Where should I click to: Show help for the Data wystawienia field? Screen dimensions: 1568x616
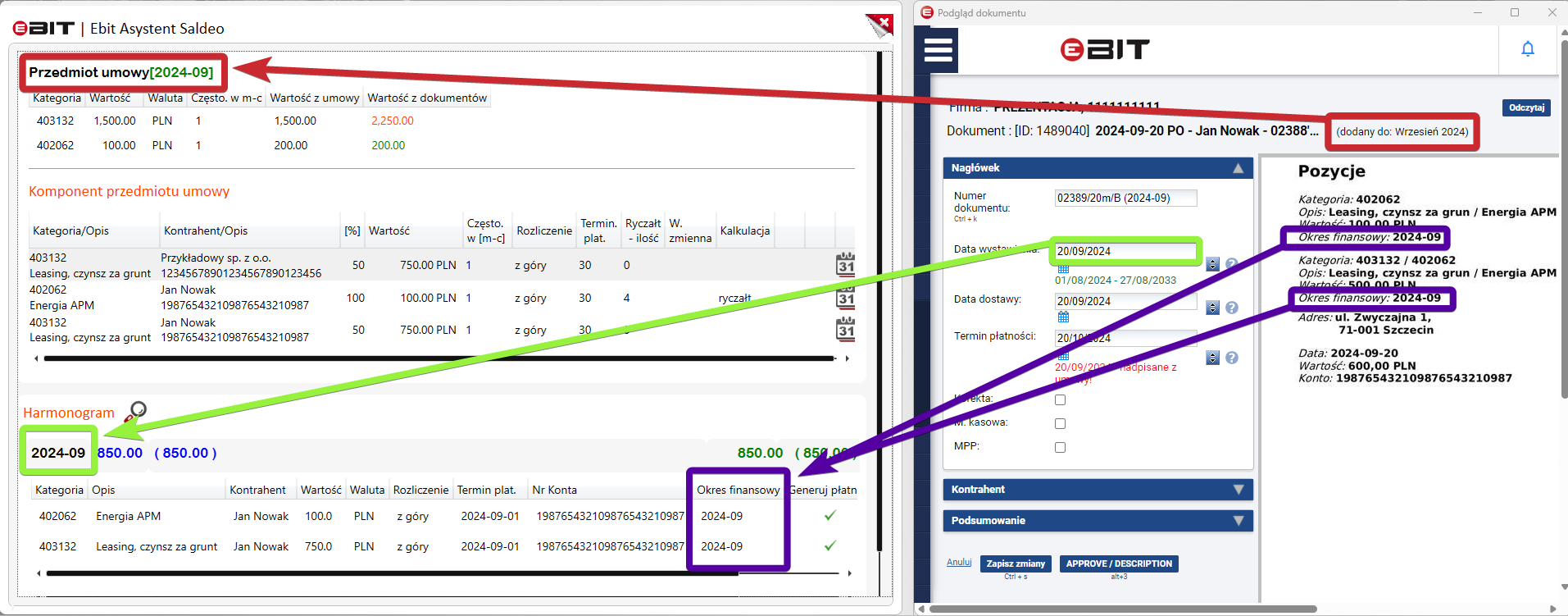point(1231,264)
